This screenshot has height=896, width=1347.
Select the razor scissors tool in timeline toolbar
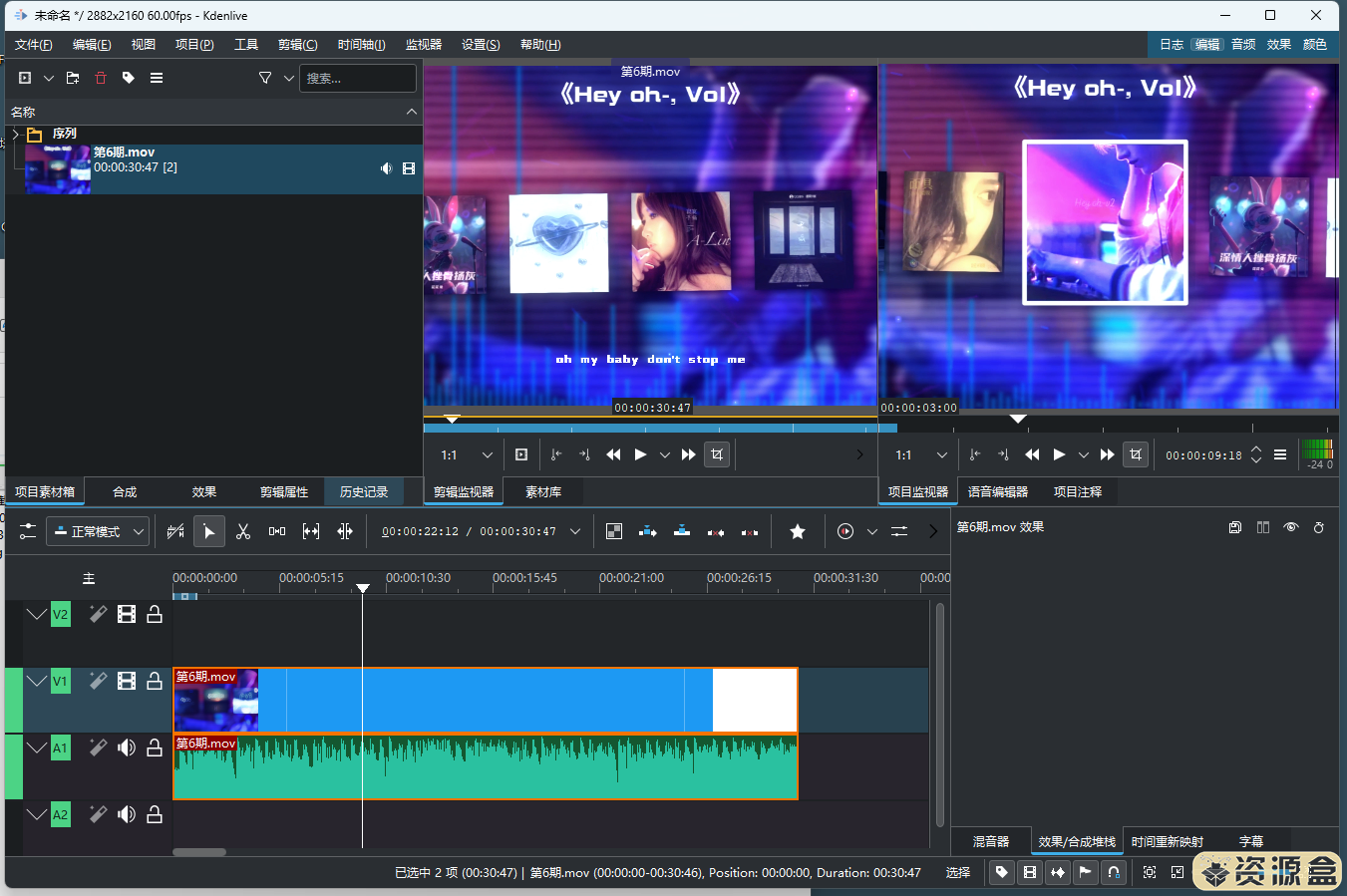[x=243, y=531]
